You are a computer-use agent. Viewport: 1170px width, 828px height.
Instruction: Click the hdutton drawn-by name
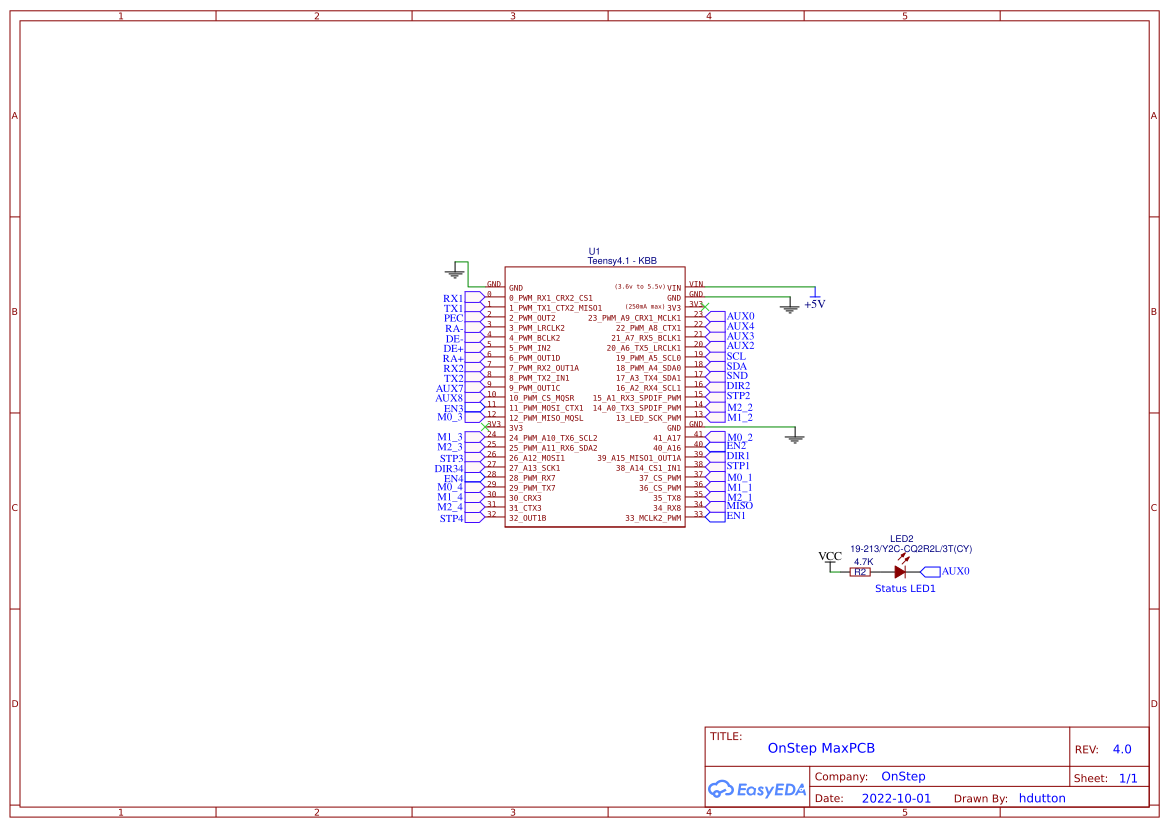pyautogui.click(x=1043, y=798)
